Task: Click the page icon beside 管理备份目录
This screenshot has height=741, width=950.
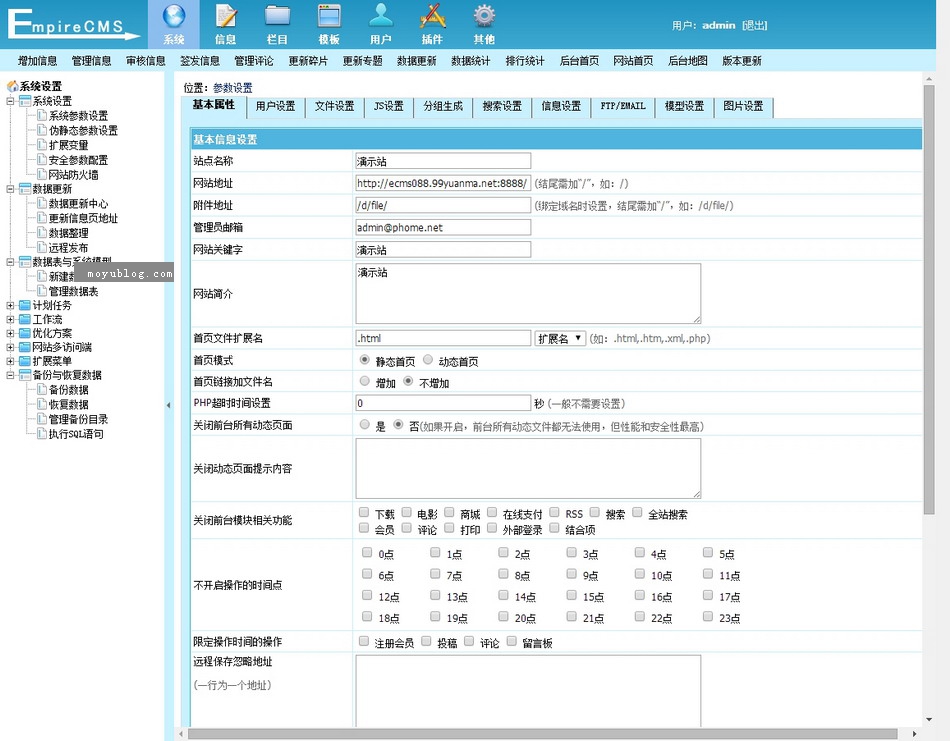Action: 42,419
